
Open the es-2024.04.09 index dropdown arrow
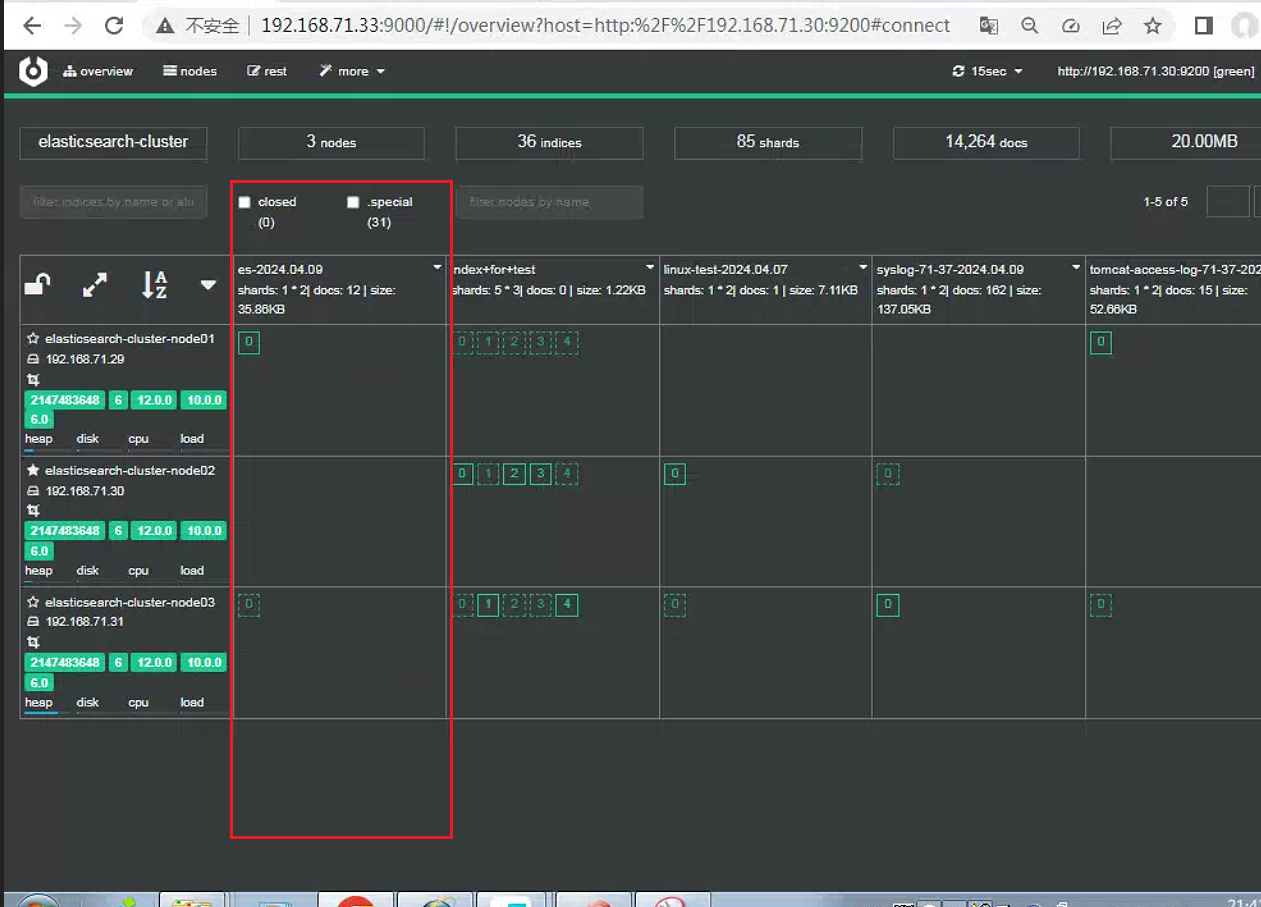pos(437,268)
